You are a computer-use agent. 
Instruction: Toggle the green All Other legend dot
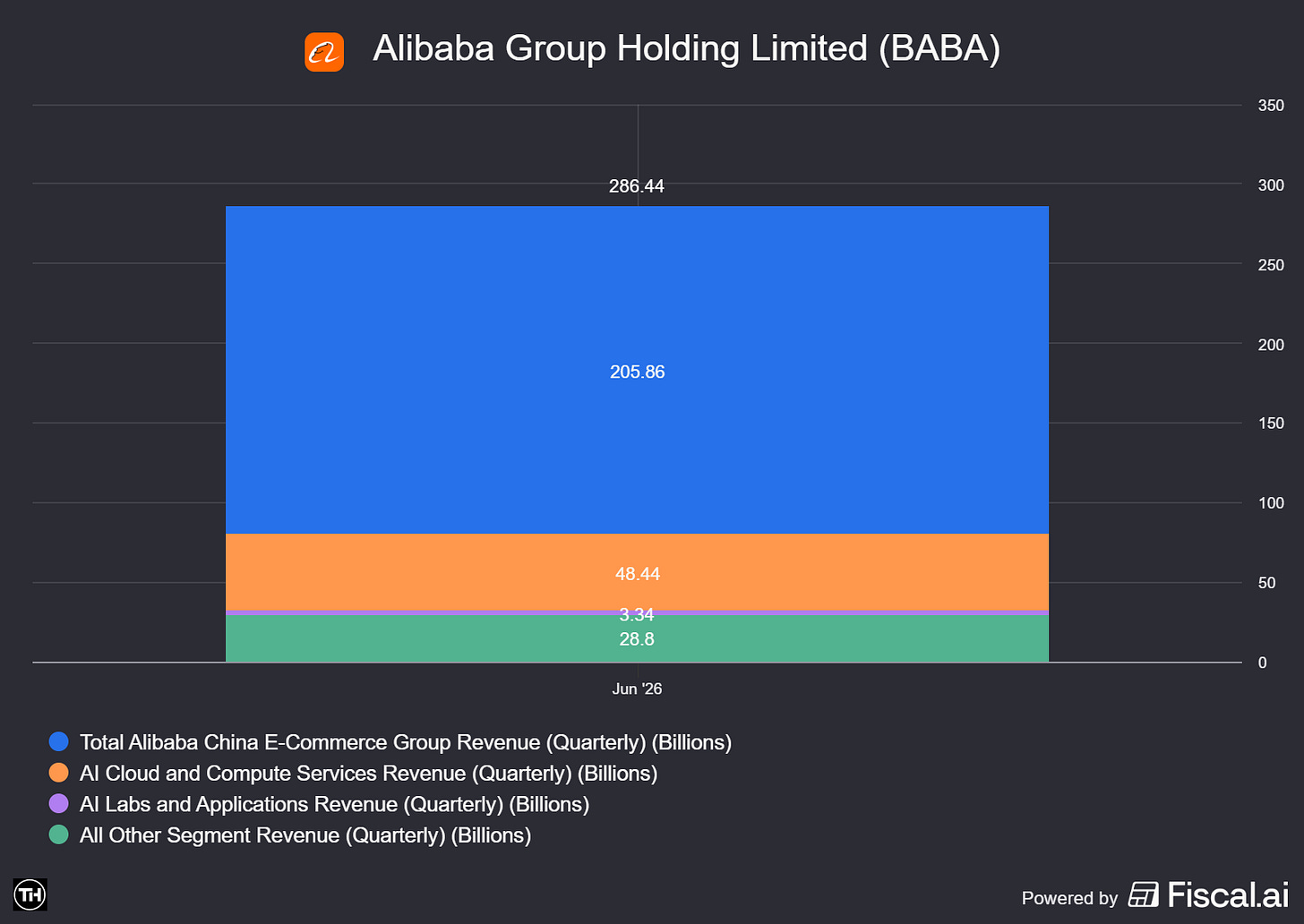[58, 834]
